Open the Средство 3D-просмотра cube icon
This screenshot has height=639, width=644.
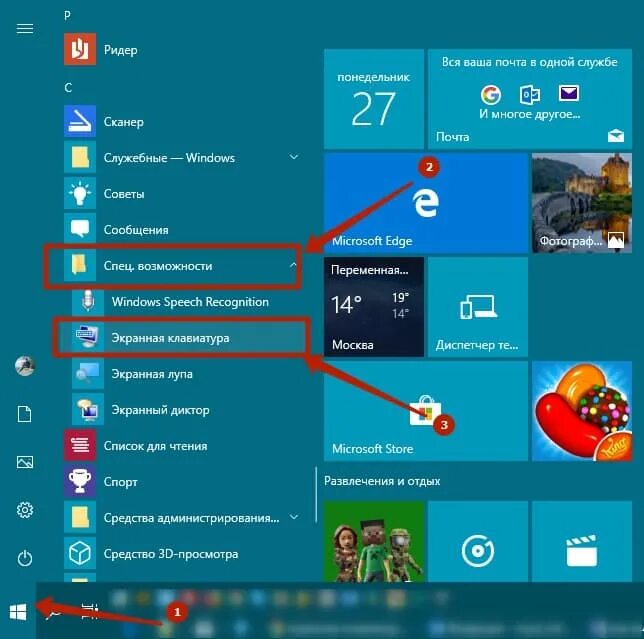coord(80,553)
